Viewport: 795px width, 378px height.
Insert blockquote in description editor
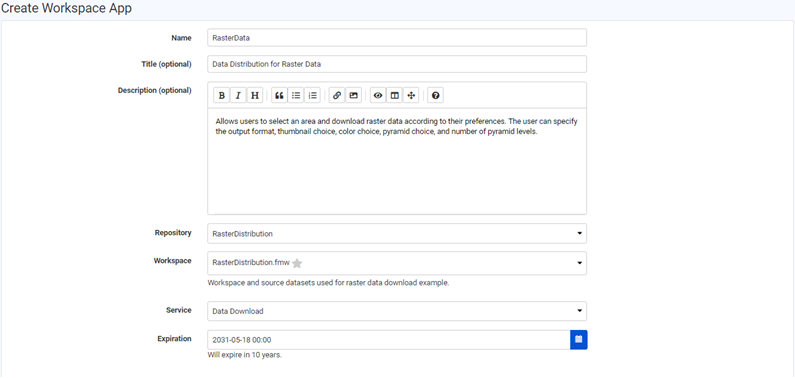[279, 95]
